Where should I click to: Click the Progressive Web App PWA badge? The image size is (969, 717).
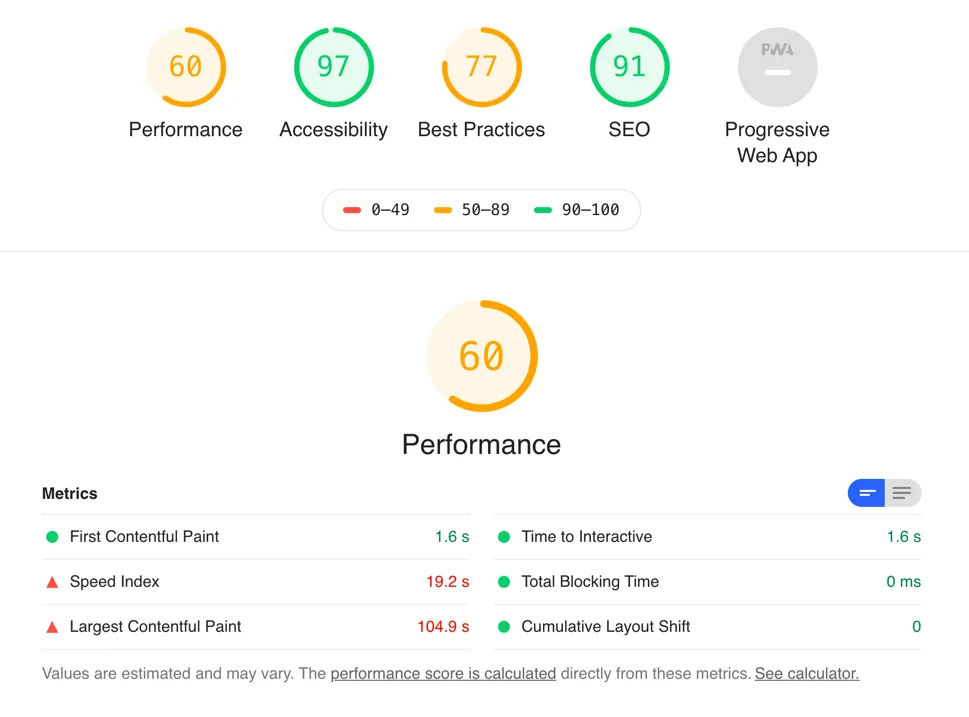pyautogui.click(x=777, y=67)
